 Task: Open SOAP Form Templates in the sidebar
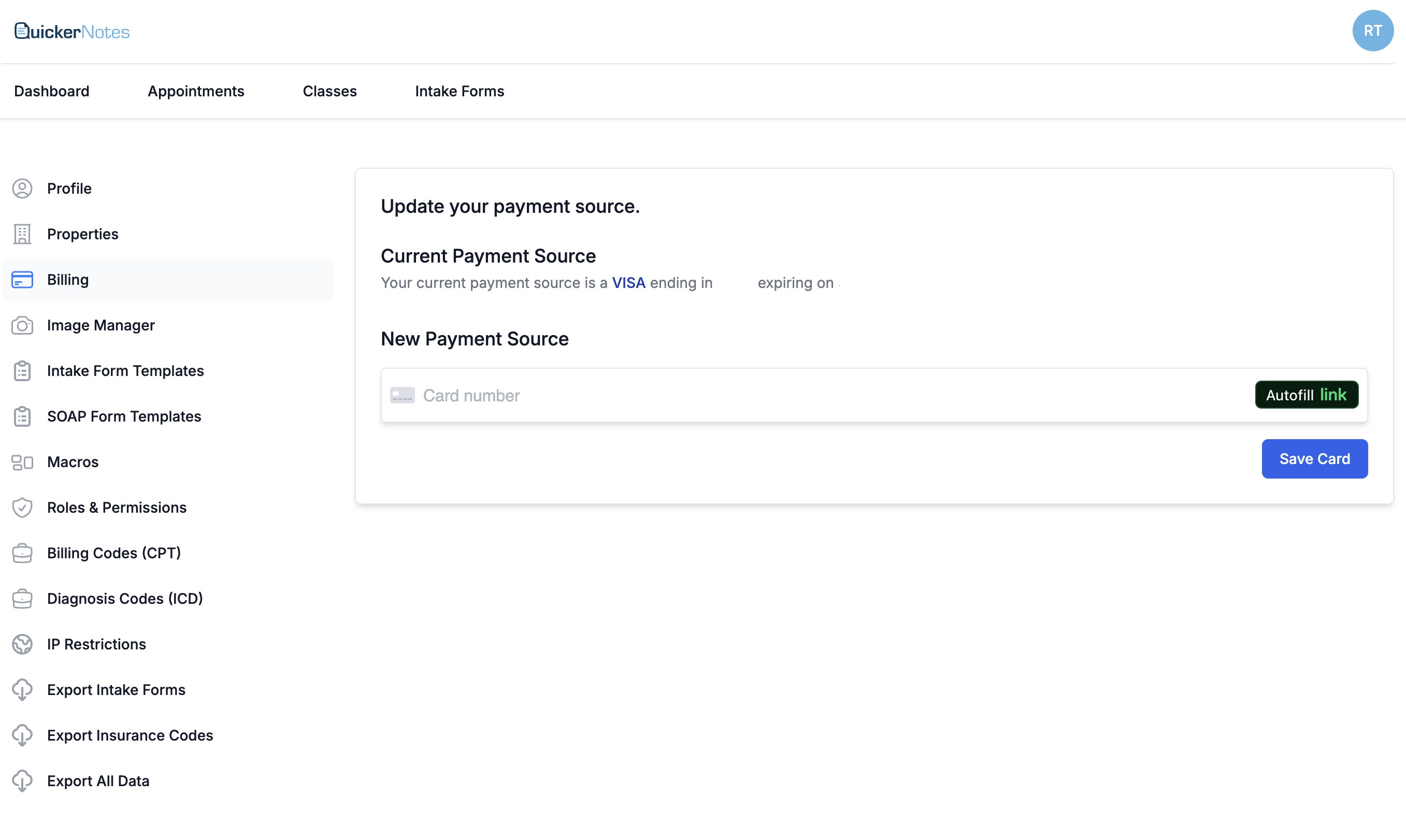coord(124,416)
